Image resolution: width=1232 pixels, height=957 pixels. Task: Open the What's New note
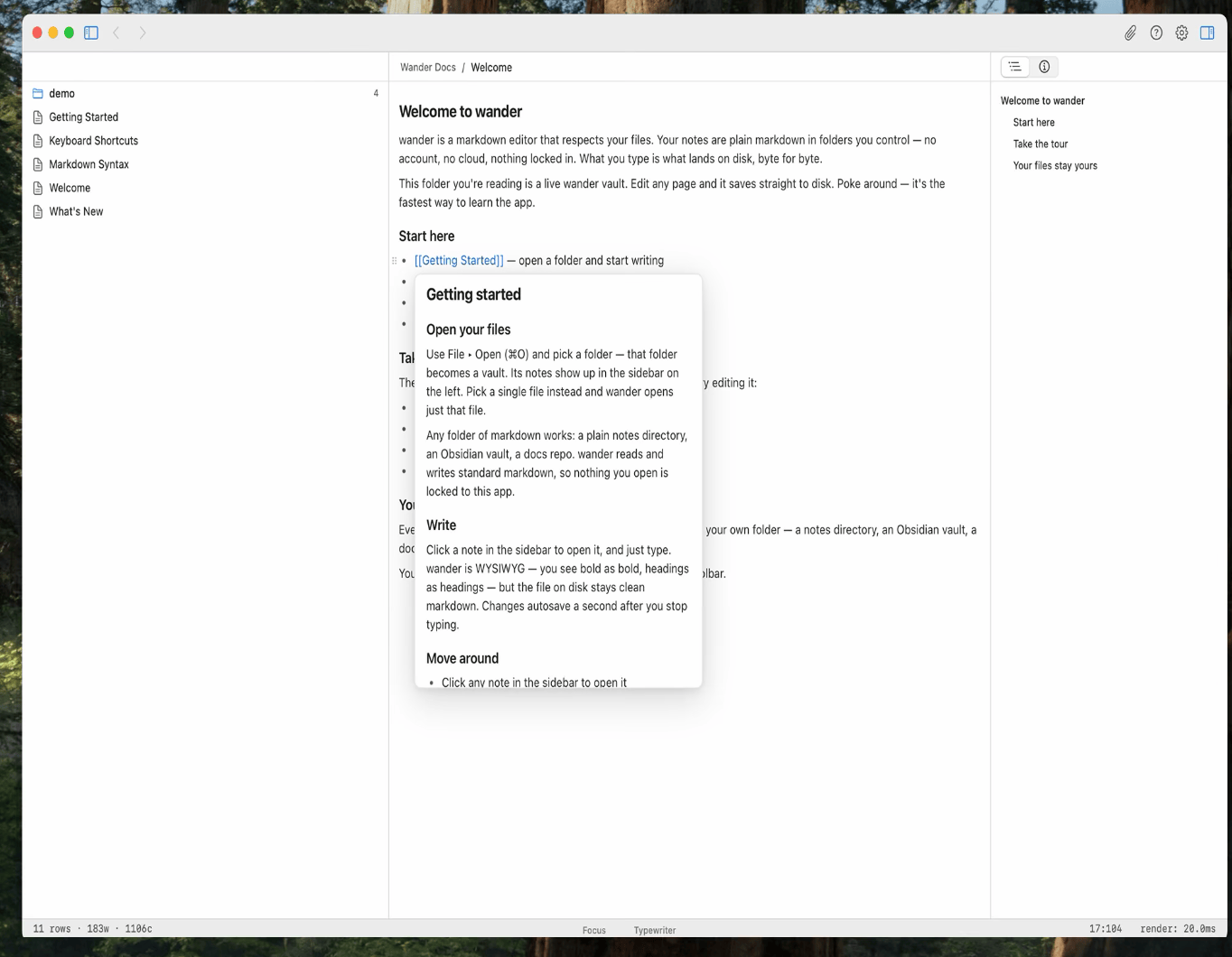(205, 211)
